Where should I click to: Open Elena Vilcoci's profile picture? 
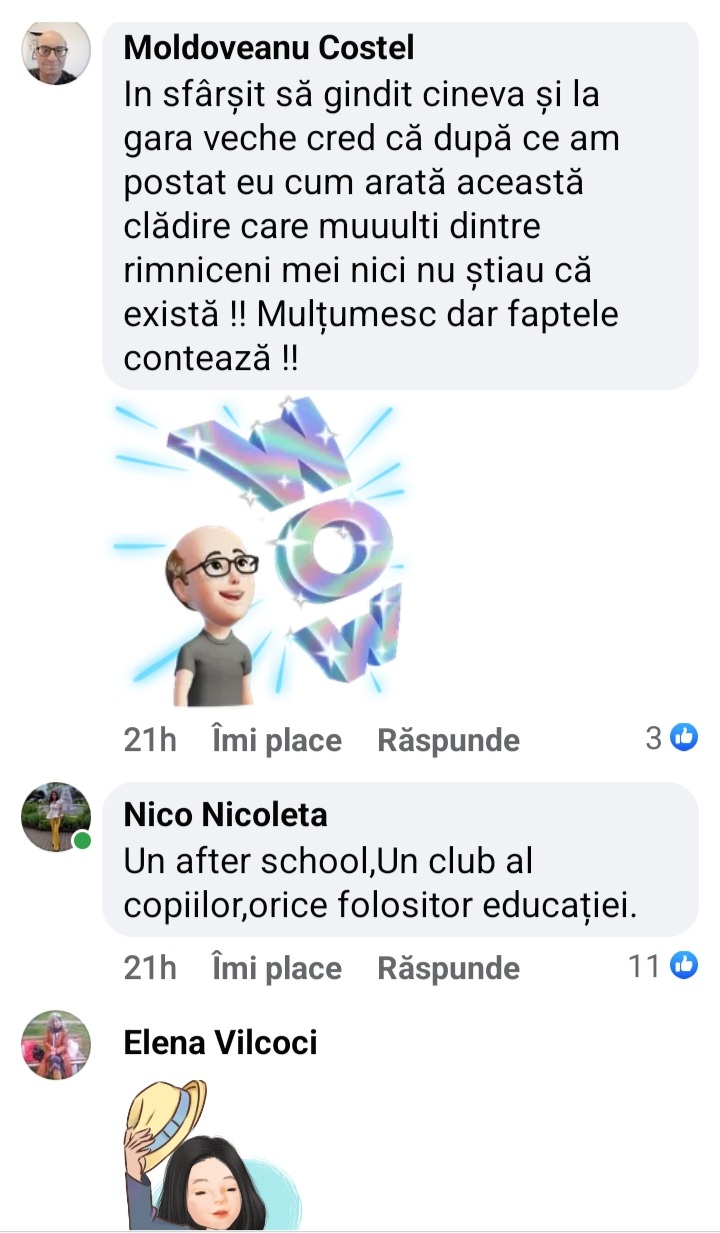click(56, 1044)
